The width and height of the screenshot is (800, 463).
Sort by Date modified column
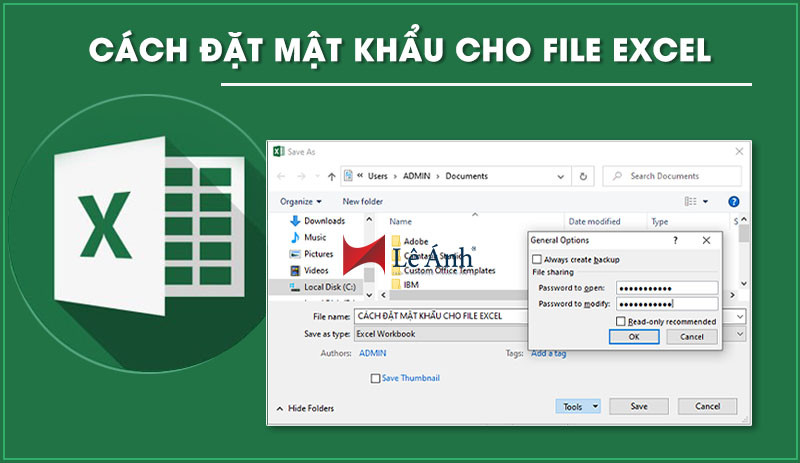[x=594, y=222]
